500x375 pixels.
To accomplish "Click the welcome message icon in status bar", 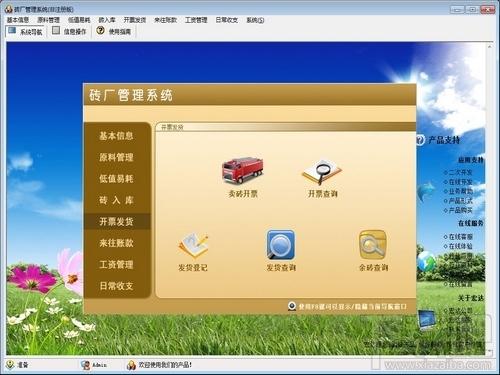I will pyautogui.click(x=131, y=365).
